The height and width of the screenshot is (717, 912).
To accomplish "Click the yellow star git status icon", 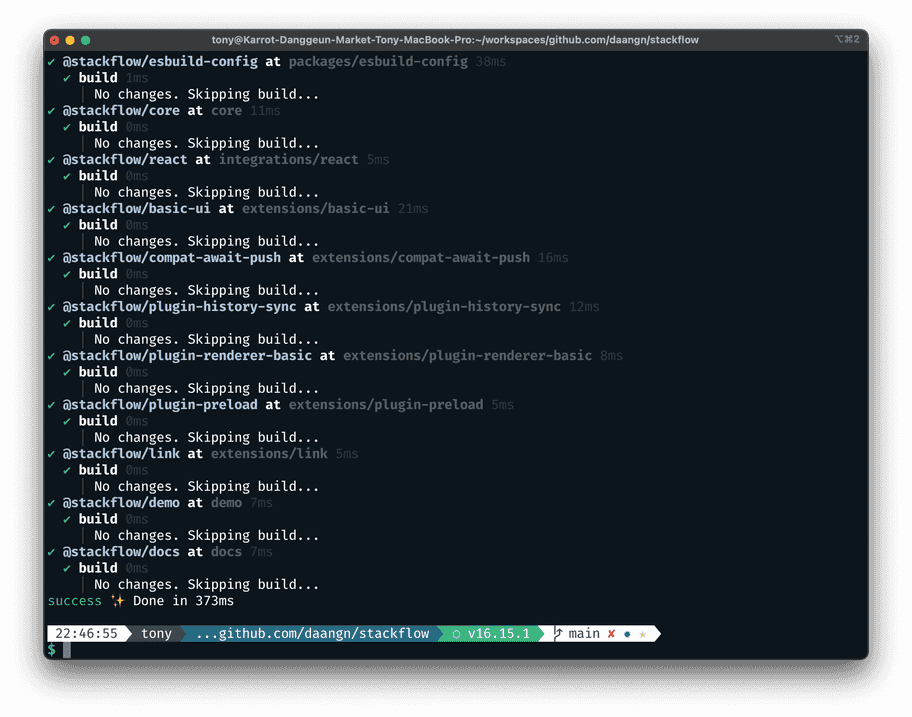I will [643, 634].
